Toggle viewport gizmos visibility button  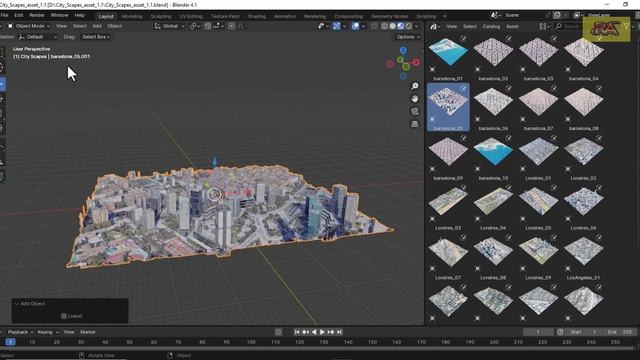pyautogui.click(x=337, y=26)
